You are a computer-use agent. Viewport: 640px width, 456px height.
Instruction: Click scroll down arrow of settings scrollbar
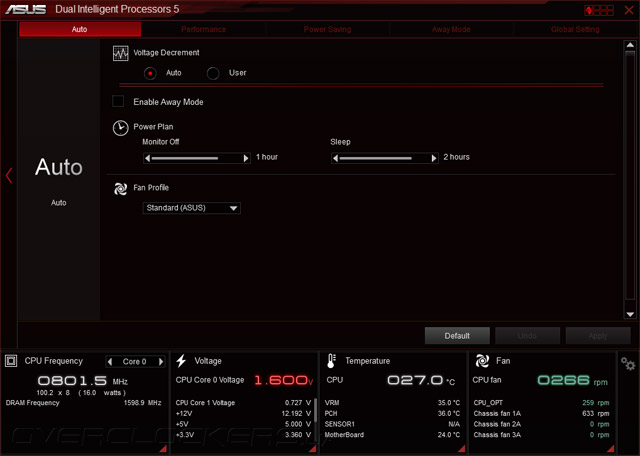point(630,314)
